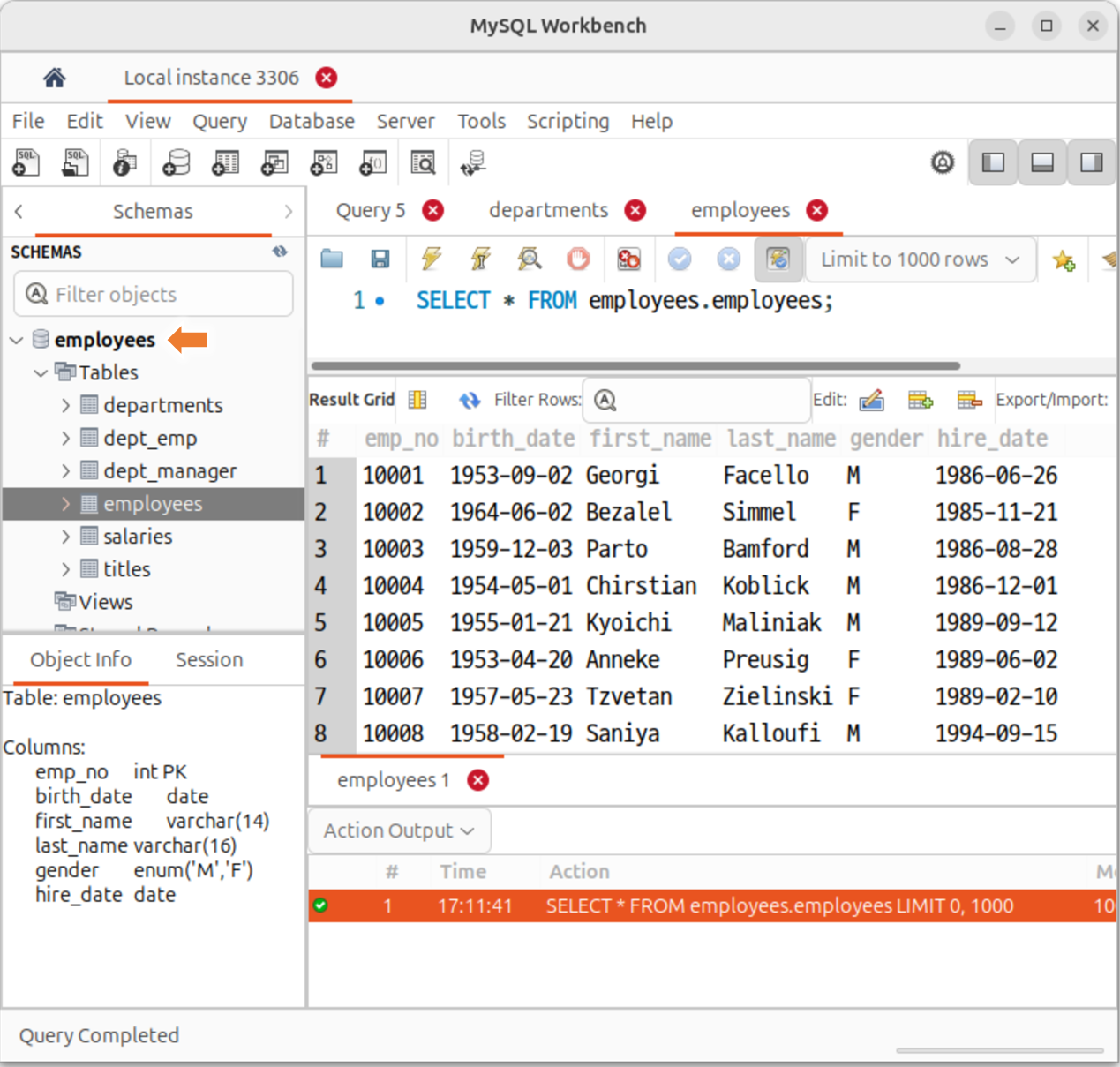Toggle left sidebar panel visibility
Image resolution: width=1120 pixels, height=1067 pixels.
click(993, 162)
